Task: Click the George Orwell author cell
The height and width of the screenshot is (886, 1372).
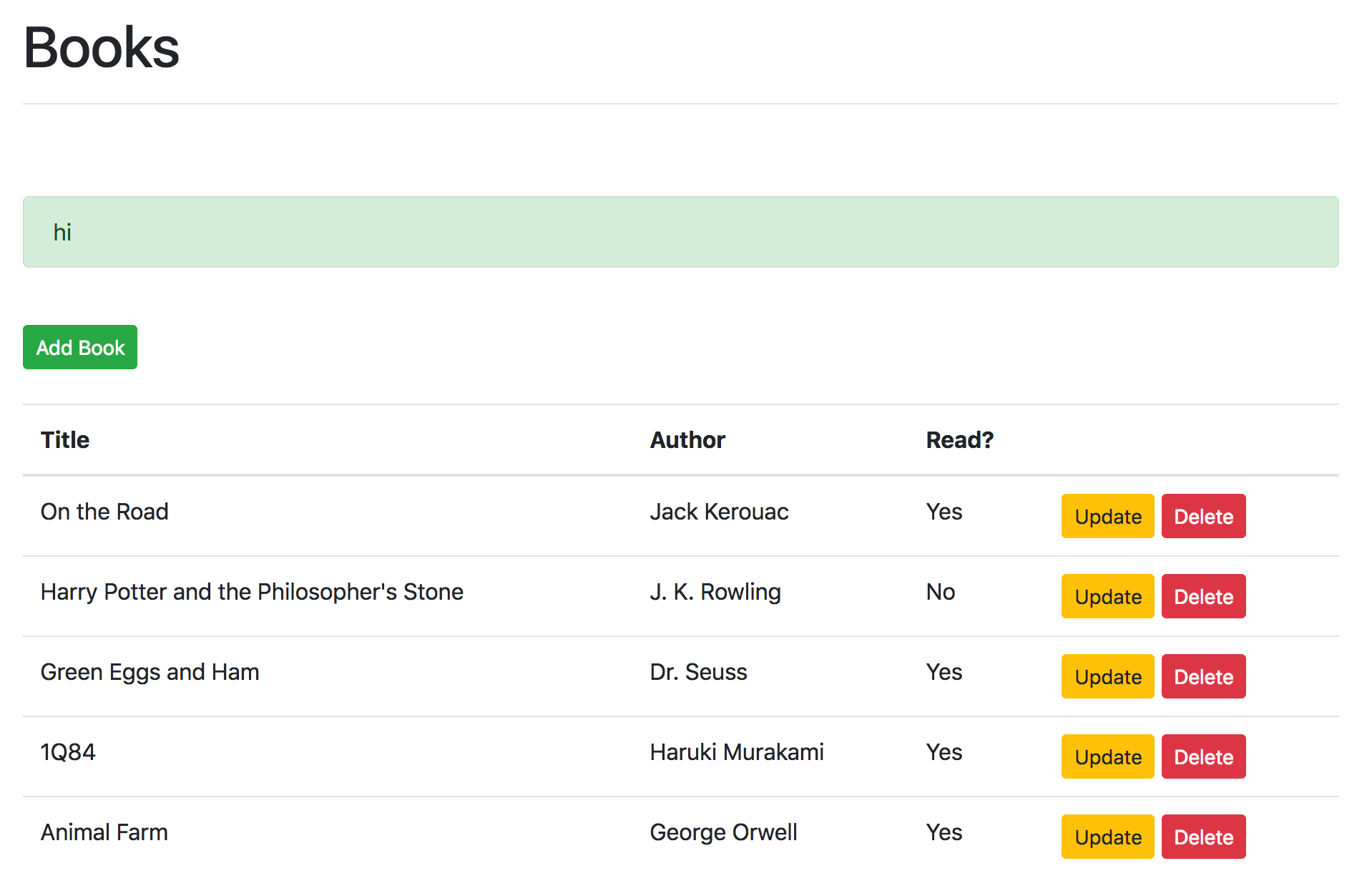Action: pyautogui.click(x=723, y=832)
